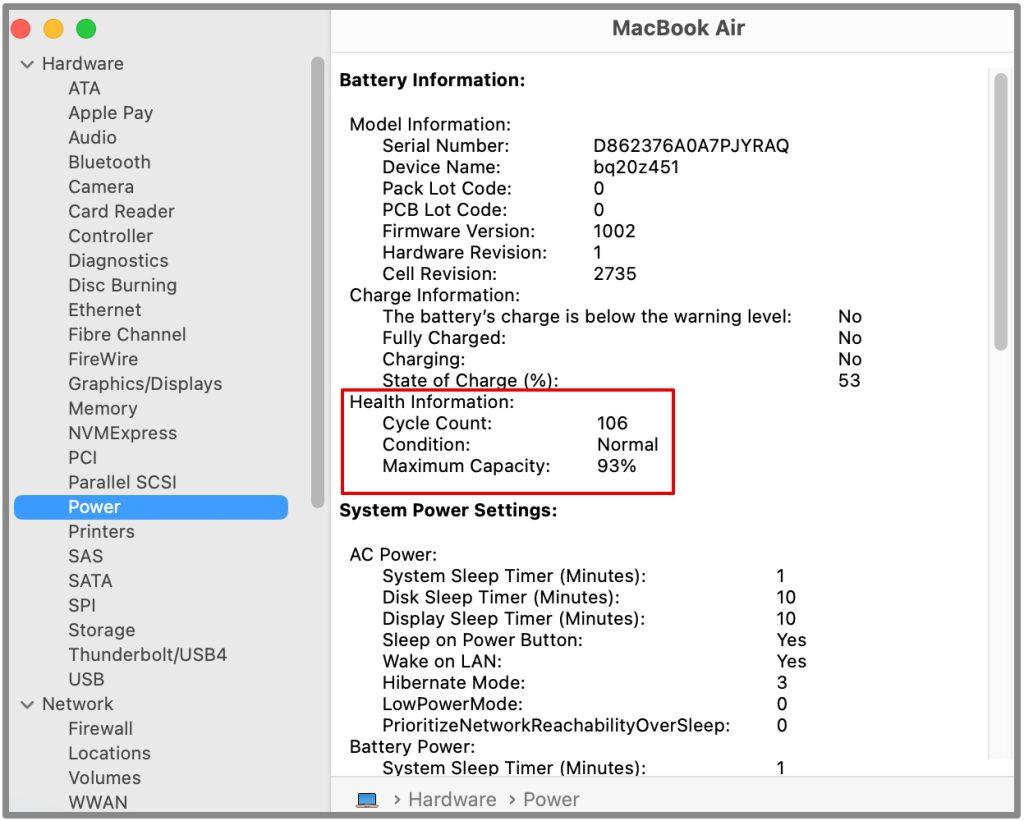
Task: Minimize window with the yellow button
Action: click(x=54, y=29)
